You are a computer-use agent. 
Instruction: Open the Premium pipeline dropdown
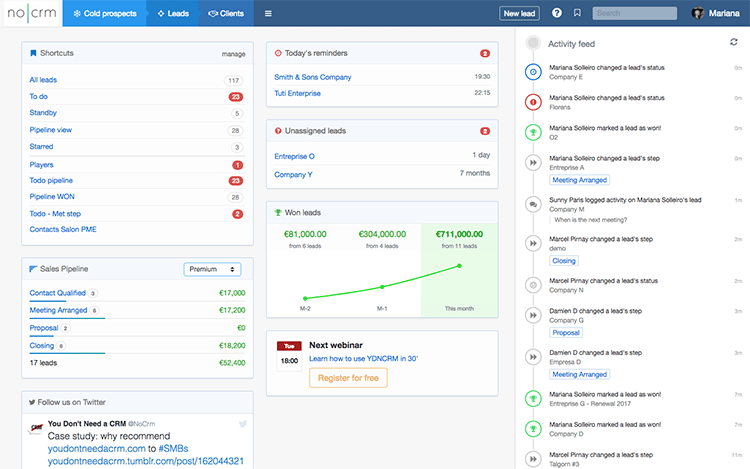coord(212,269)
